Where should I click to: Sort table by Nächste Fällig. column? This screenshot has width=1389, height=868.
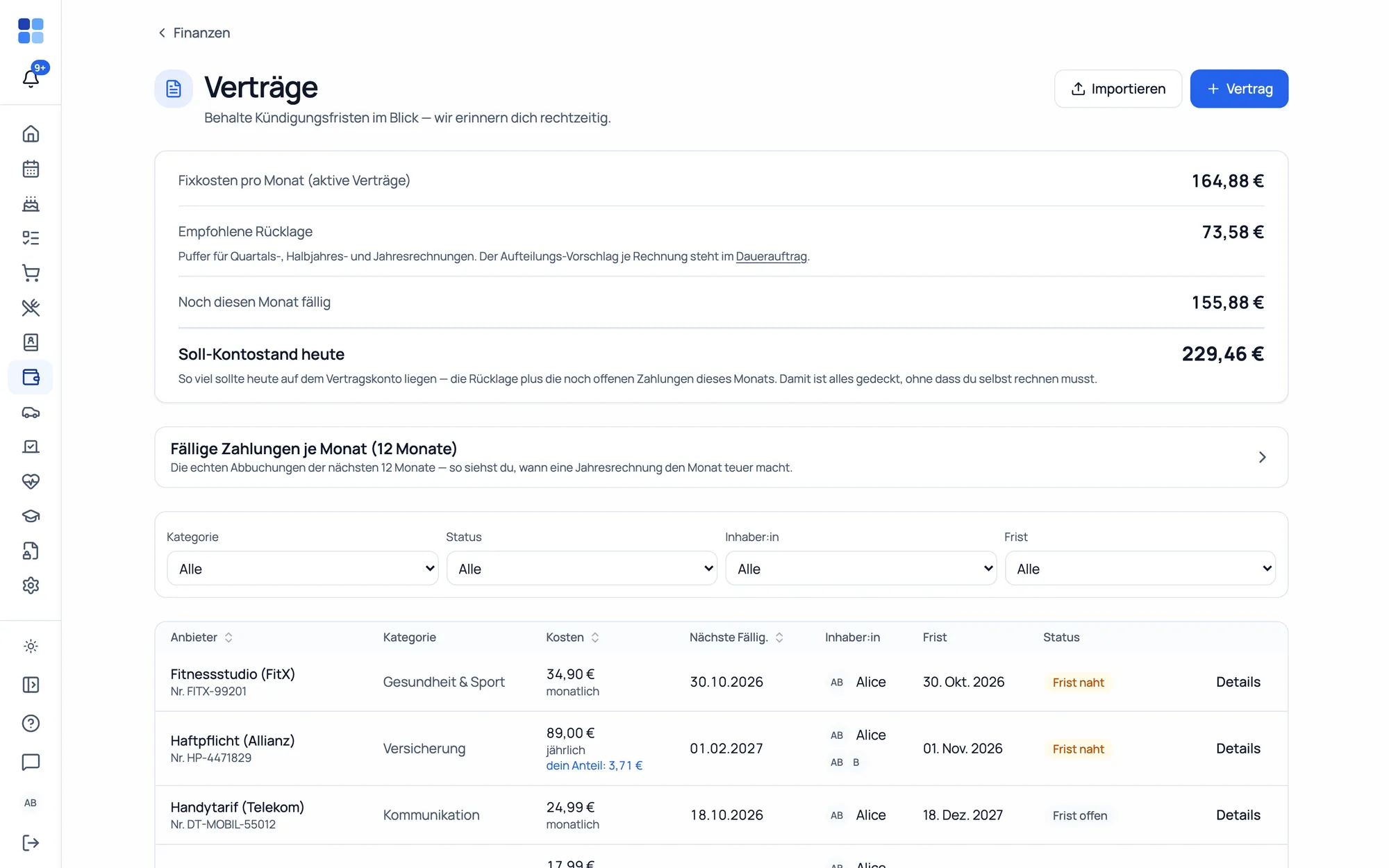pos(736,637)
